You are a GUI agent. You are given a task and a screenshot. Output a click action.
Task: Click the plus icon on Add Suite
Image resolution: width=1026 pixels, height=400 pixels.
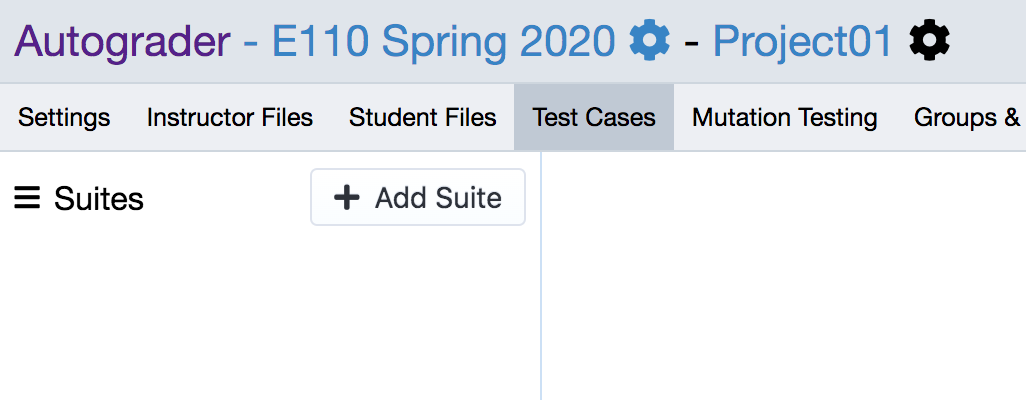(x=346, y=198)
